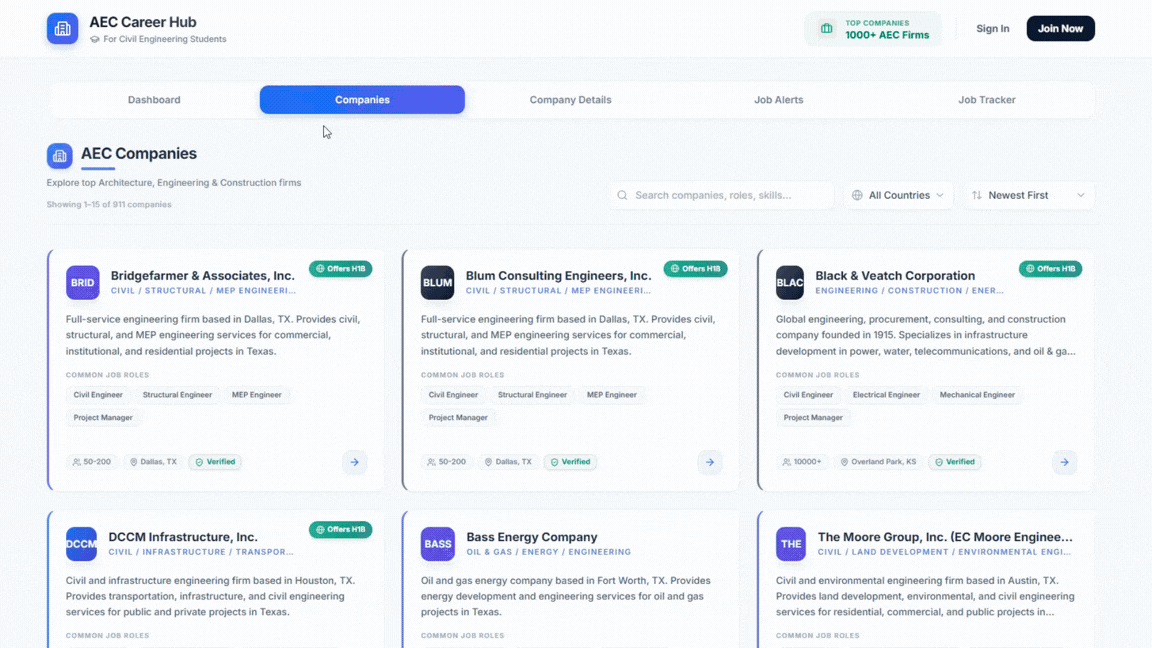1152x648 pixels.
Task: Click the Mechanical Engineer role tag
Action: point(977,395)
